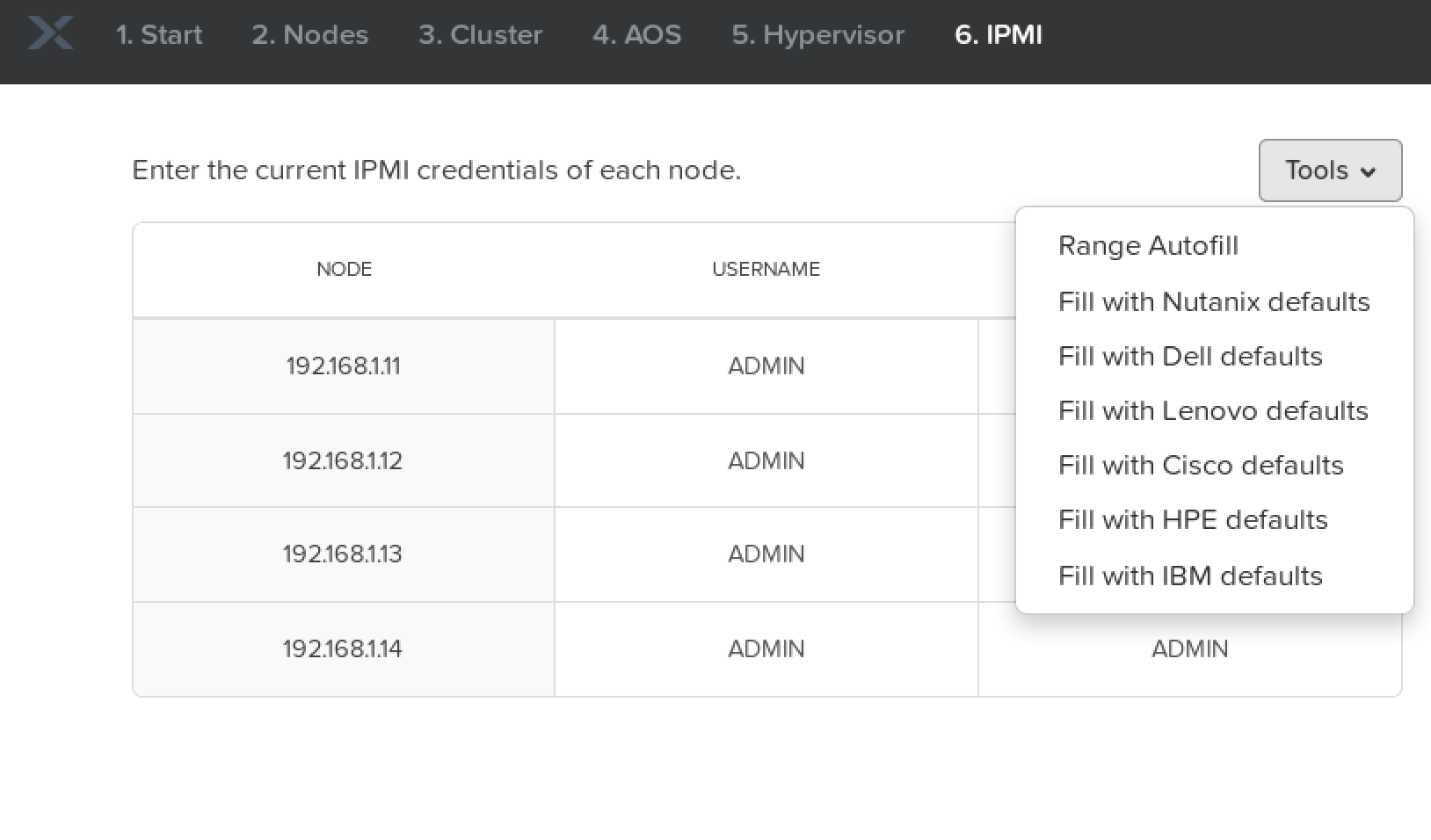
Task: Select Fill with Nutanix defaults
Action: 1214,301
